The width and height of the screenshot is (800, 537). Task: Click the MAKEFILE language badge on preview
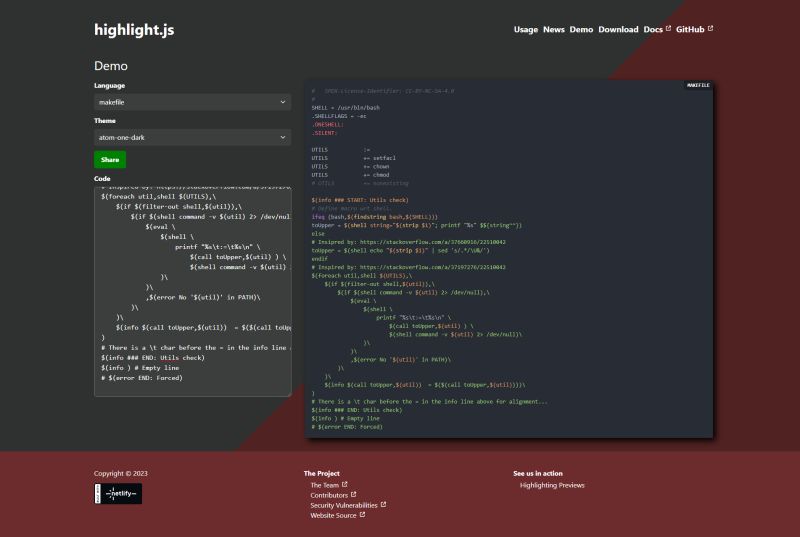(698, 85)
